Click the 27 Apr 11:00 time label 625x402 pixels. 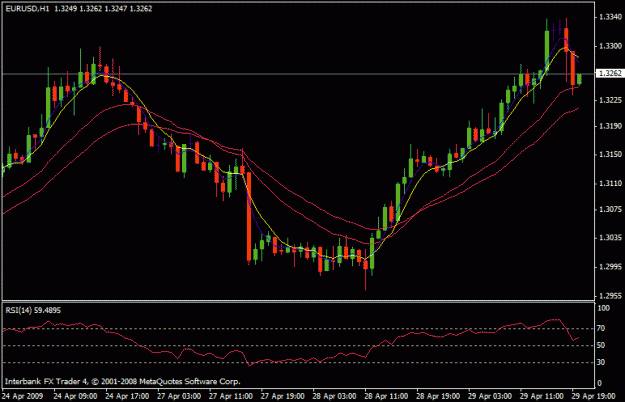click(231, 396)
